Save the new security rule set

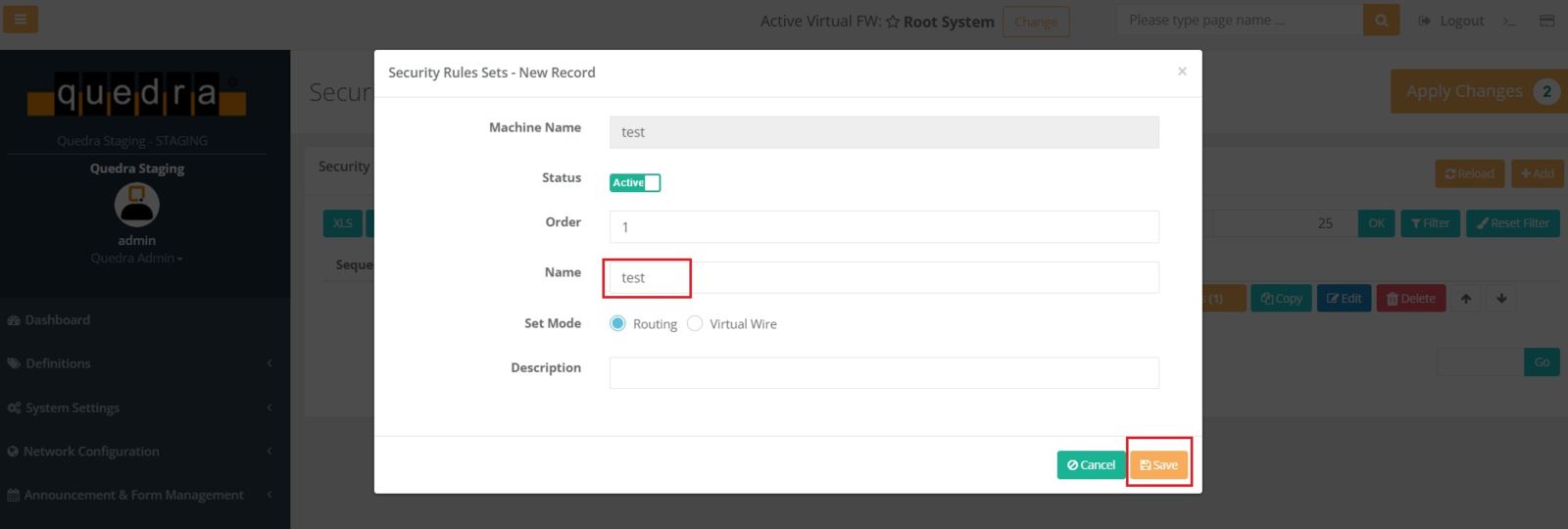point(1158,465)
